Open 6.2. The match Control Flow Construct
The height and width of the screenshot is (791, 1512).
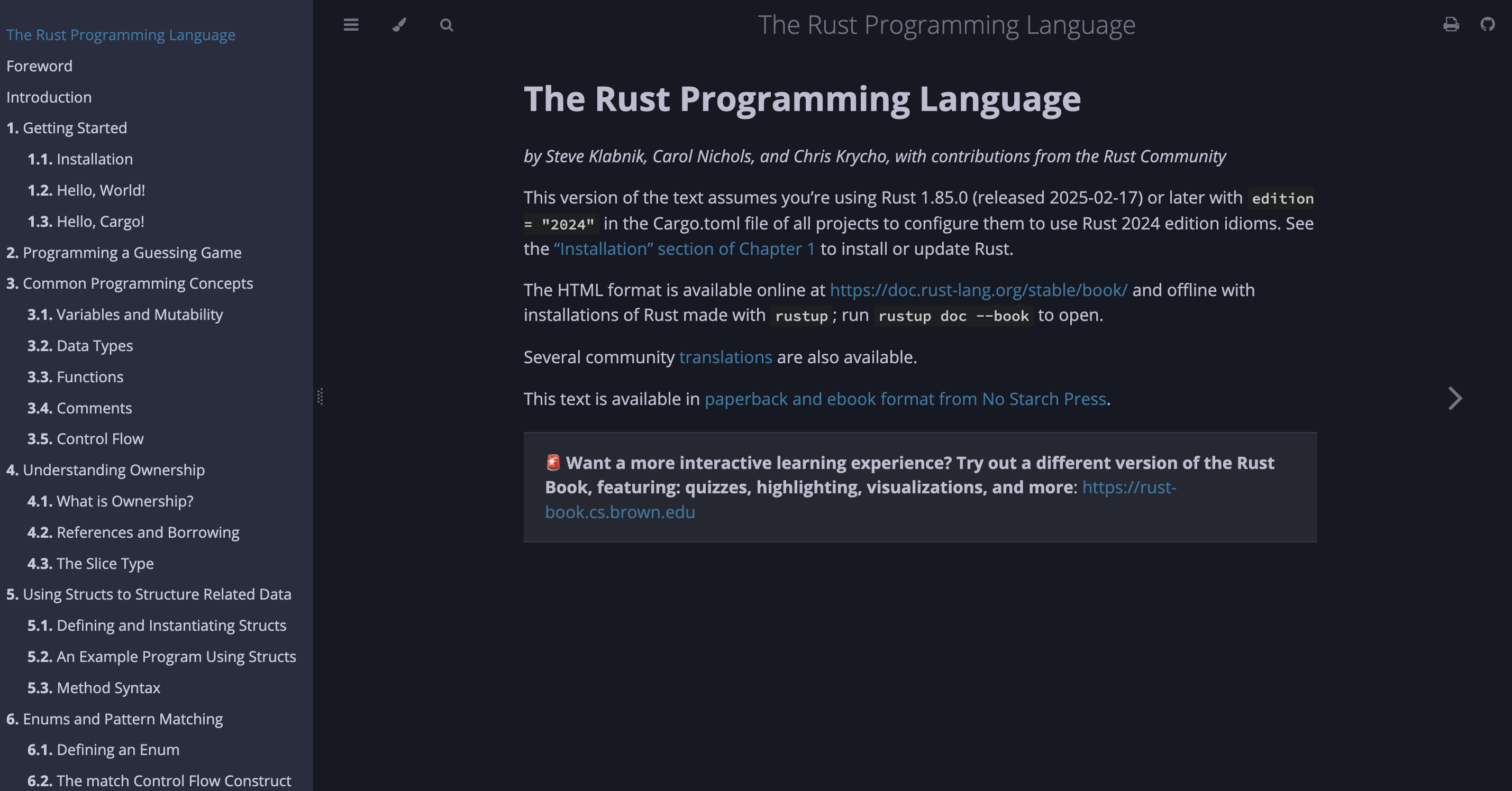(x=160, y=781)
